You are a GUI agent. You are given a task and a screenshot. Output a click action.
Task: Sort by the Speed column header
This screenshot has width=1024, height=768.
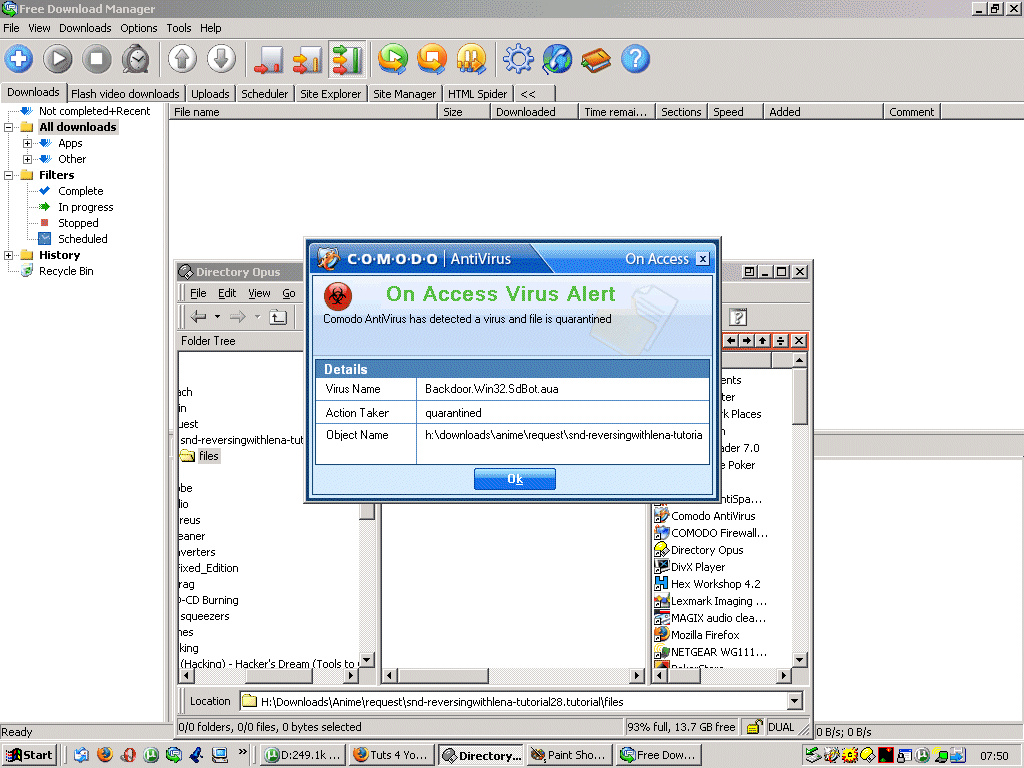tap(735, 112)
